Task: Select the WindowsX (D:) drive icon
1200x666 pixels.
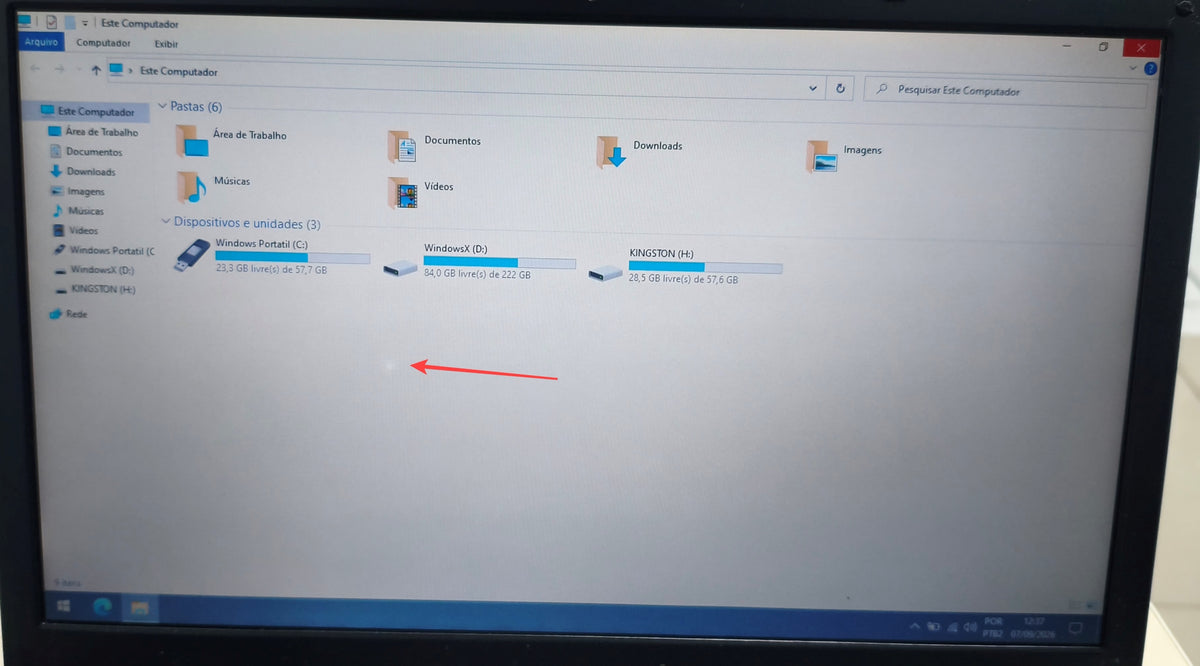Action: point(401,268)
